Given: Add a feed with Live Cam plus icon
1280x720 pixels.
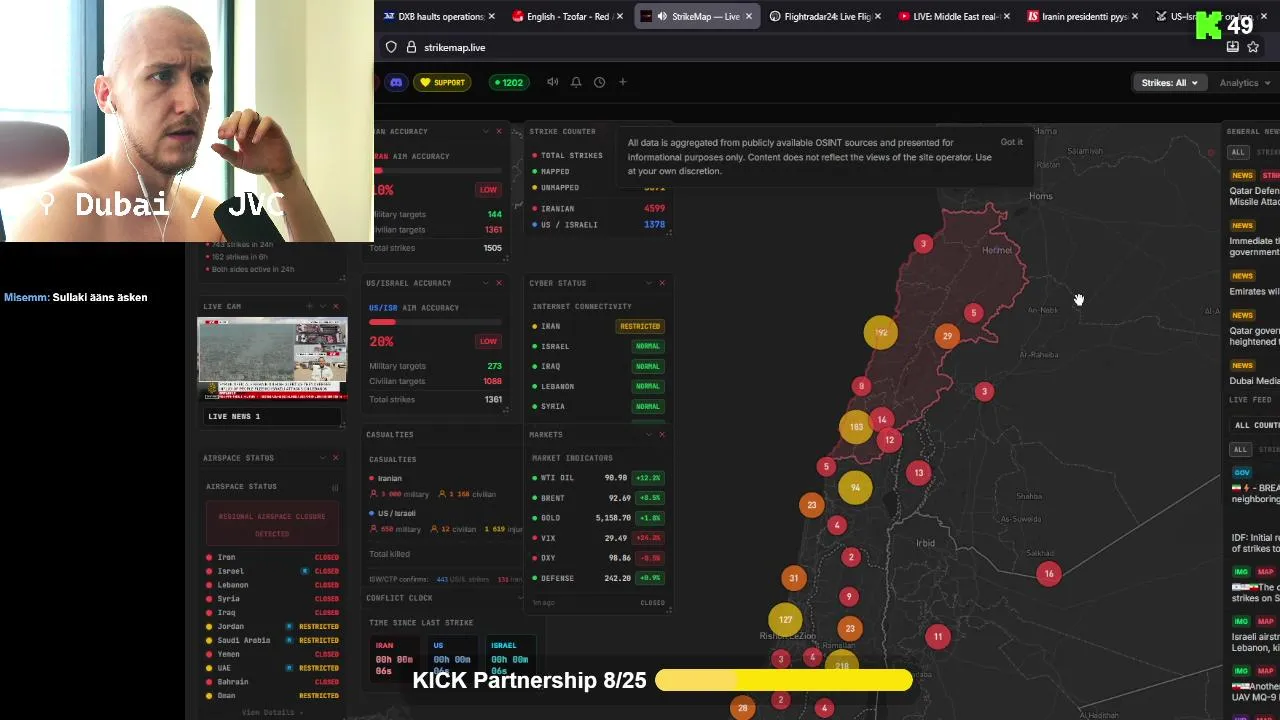Looking at the screenshot, I should click(310, 306).
